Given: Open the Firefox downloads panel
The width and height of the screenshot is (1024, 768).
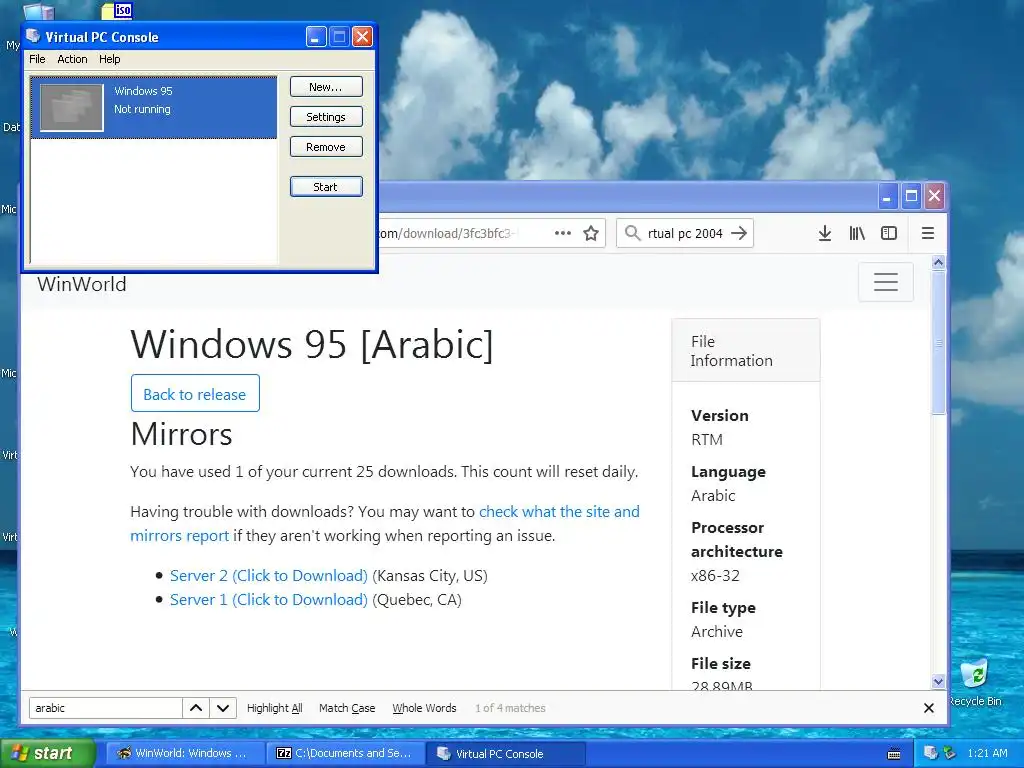Looking at the screenshot, I should (x=825, y=233).
